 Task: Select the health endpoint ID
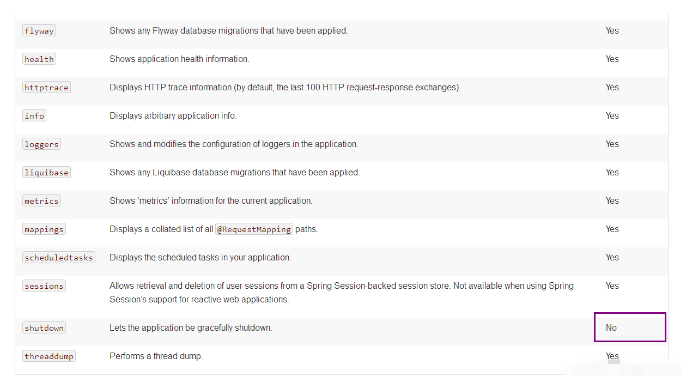click(39, 59)
